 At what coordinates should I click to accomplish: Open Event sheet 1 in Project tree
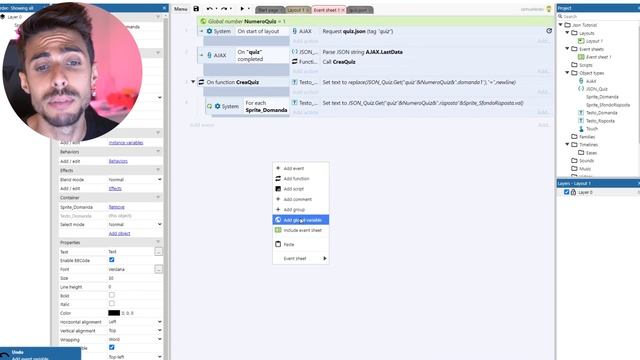pyautogui.click(x=598, y=57)
